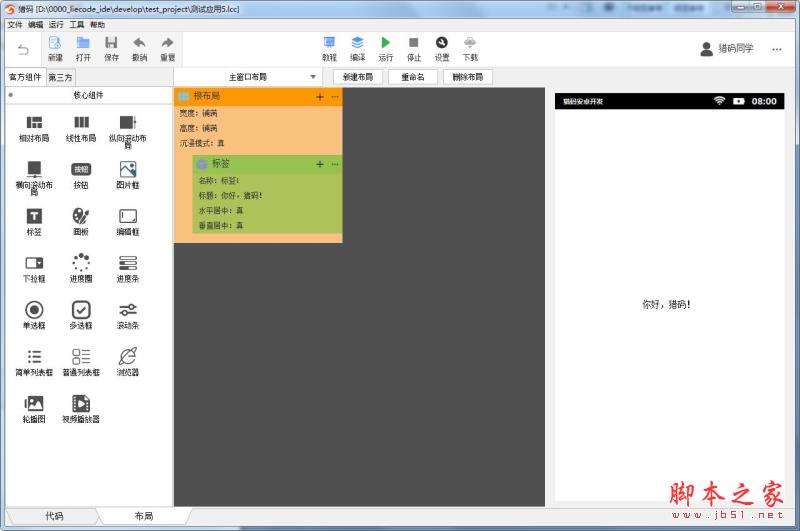Switch to the 官方组件 tab
The height and width of the screenshot is (531, 800).
(25, 77)
